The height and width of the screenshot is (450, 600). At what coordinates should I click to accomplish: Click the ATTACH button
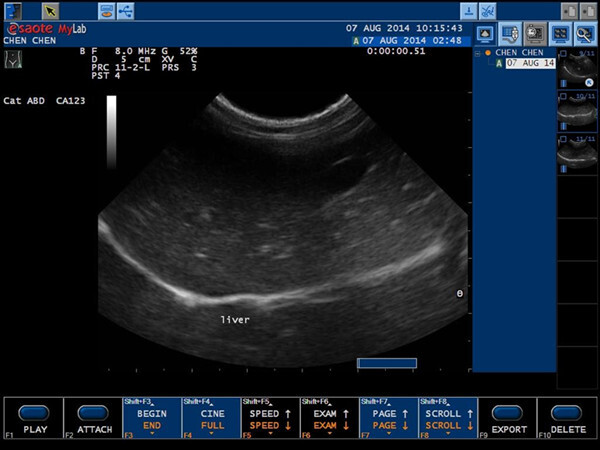tap(93, 419)
